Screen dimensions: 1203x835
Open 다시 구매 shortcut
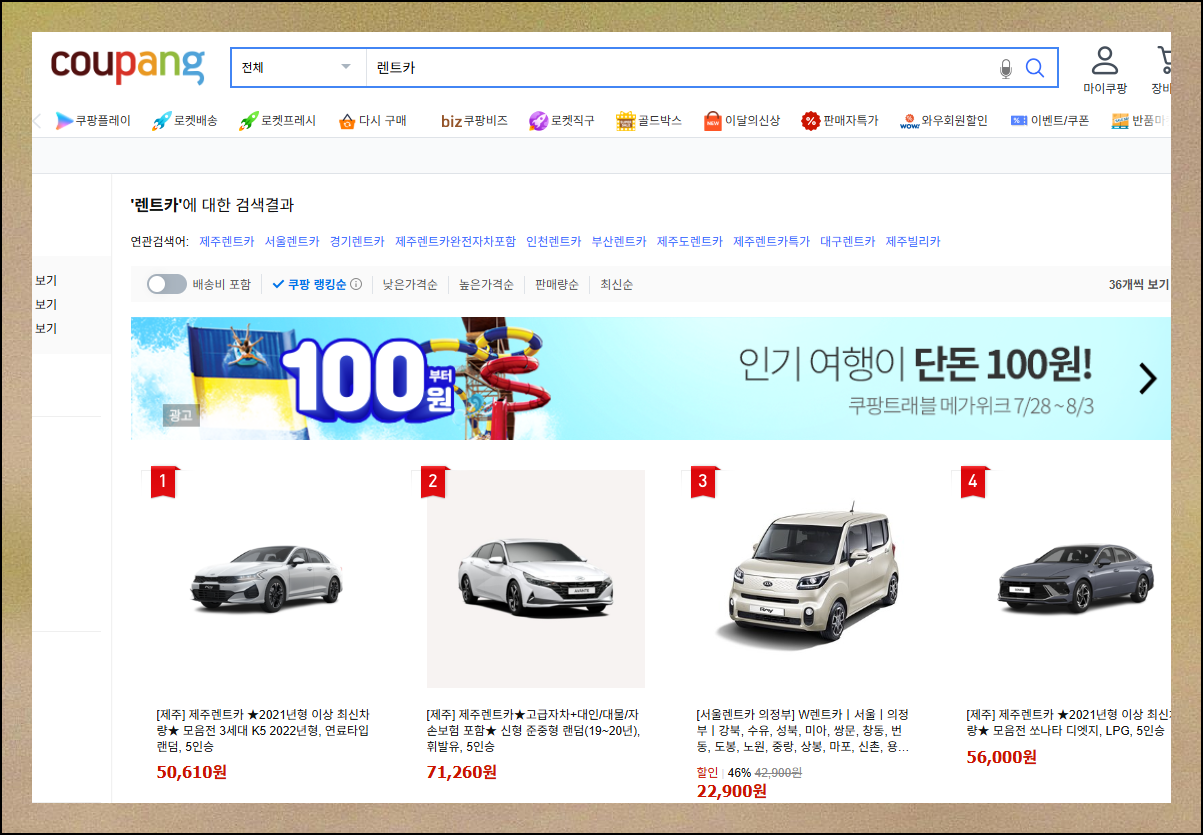point(372,121)
